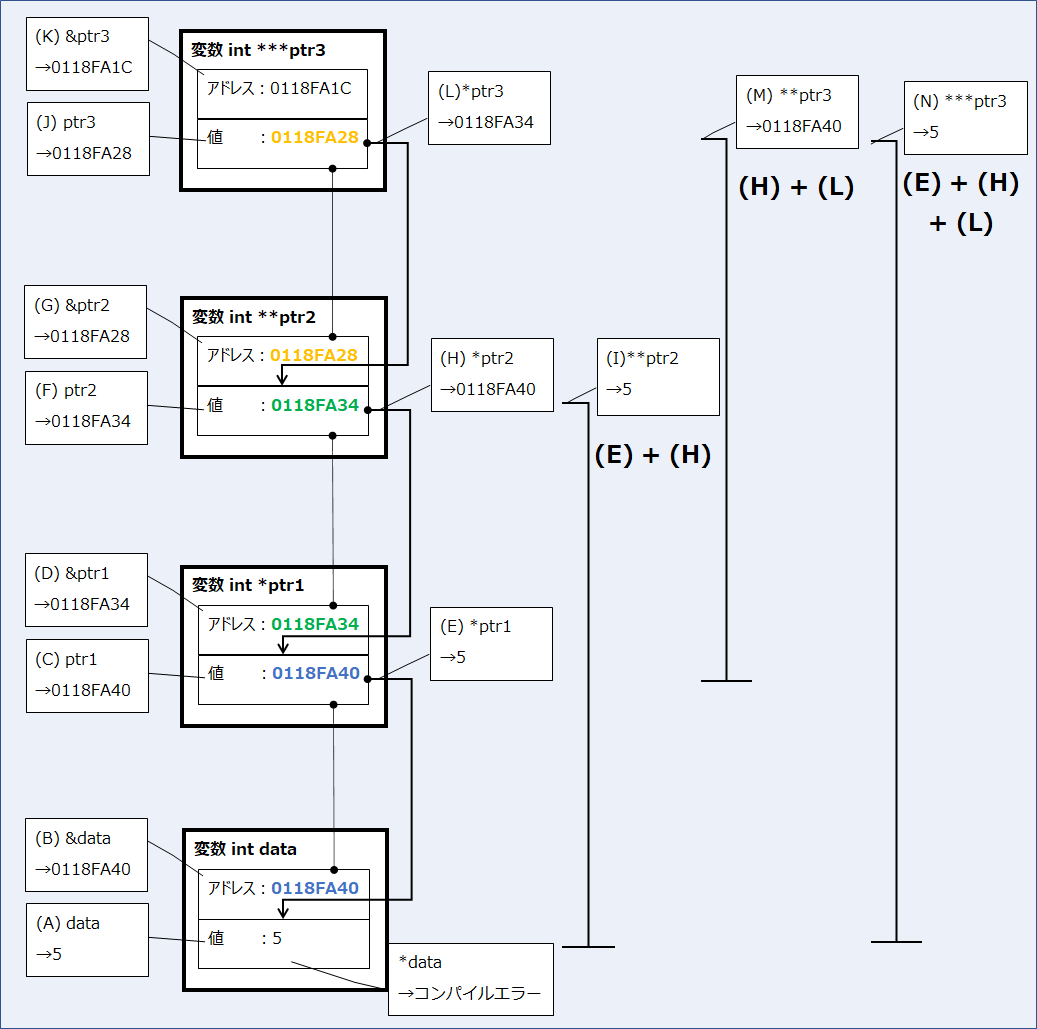
Task: Click the '変数 int ***ptr3' title
Action: (x=258, y=50)
